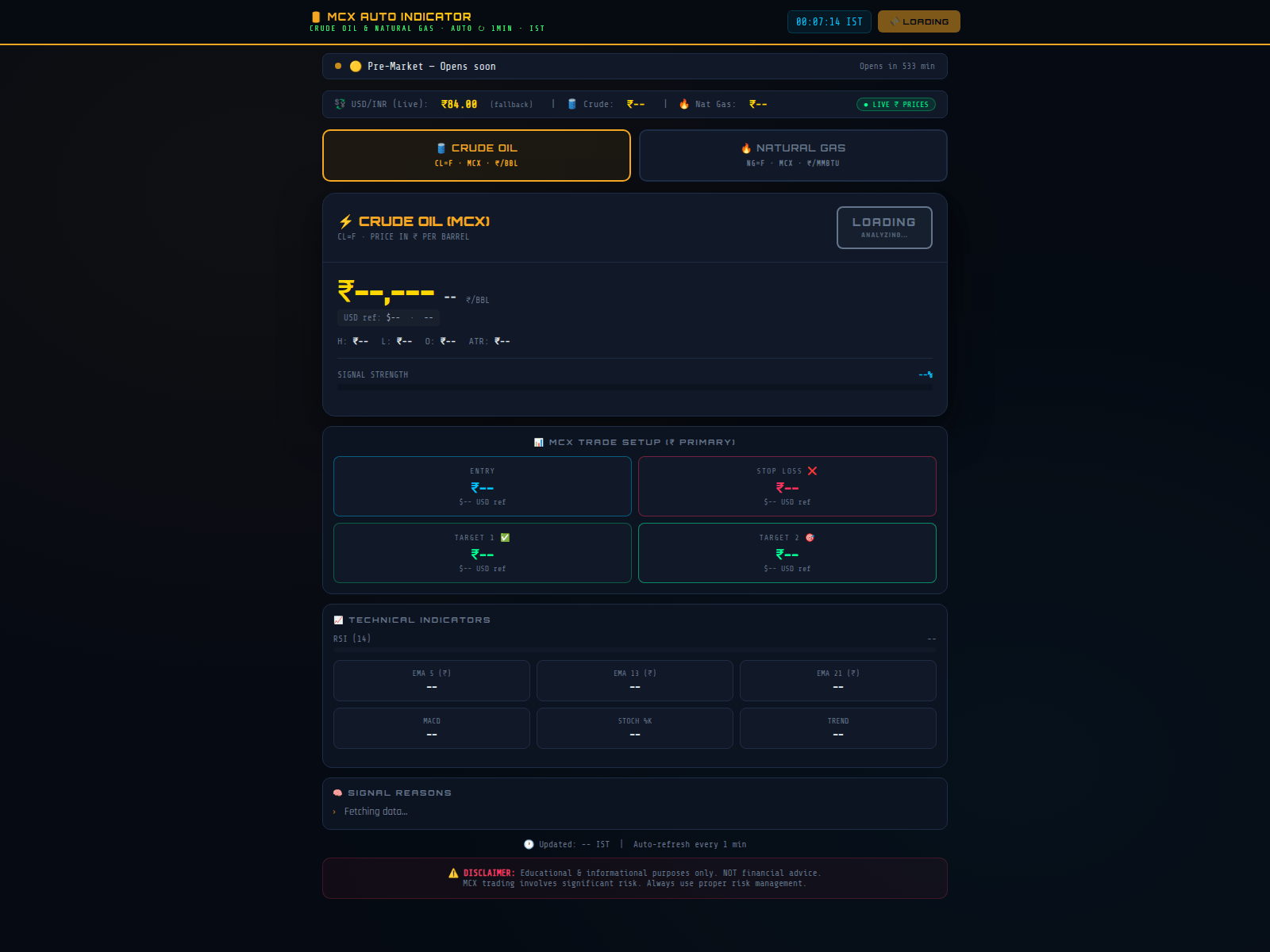Click the checkbox icon beside Technical Indicators heading

(x=337, y=620)
